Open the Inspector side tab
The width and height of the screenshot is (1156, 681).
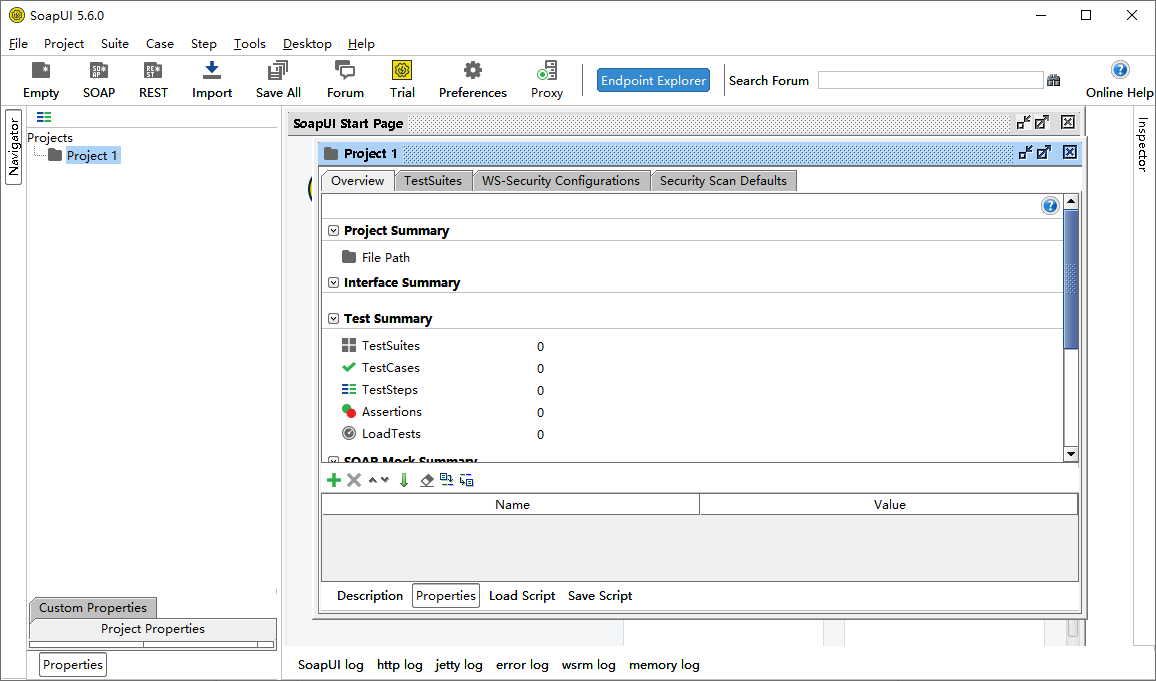coord(1143,144)
